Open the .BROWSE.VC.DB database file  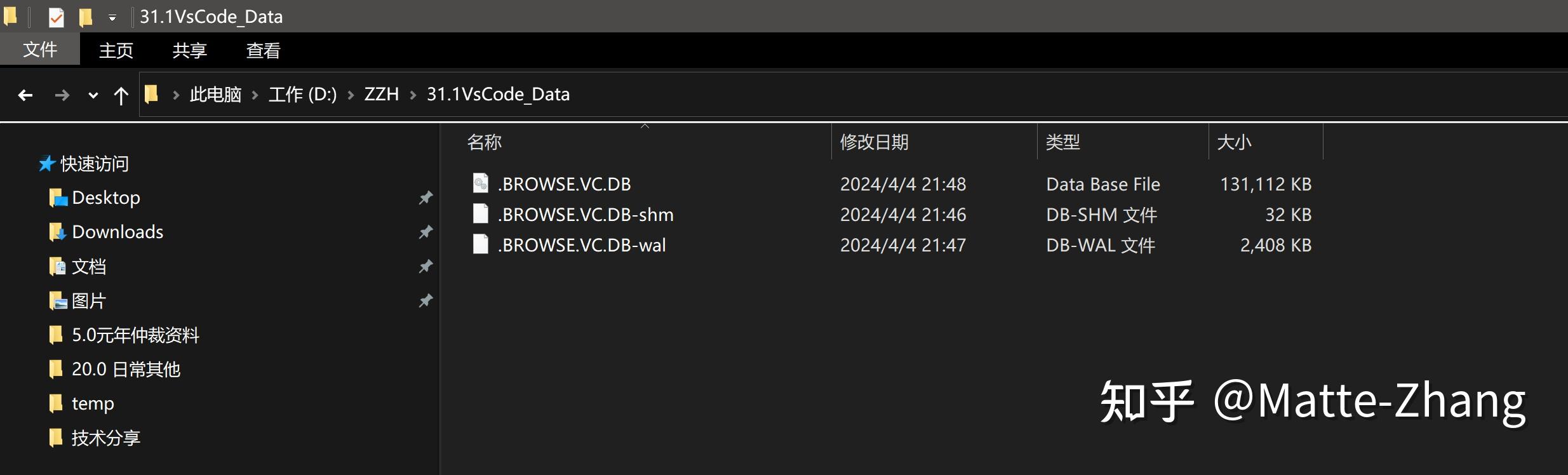pos(564,184)
